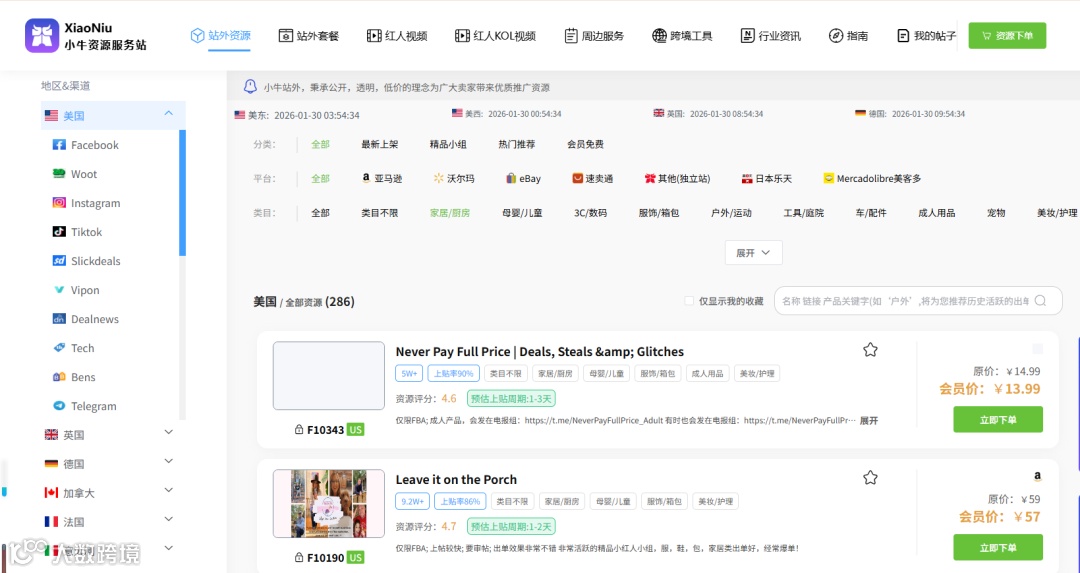Click the 预估上贴周期:1-2天 tag
This screenshot has height=573, width=1080.
click(511, 526)
